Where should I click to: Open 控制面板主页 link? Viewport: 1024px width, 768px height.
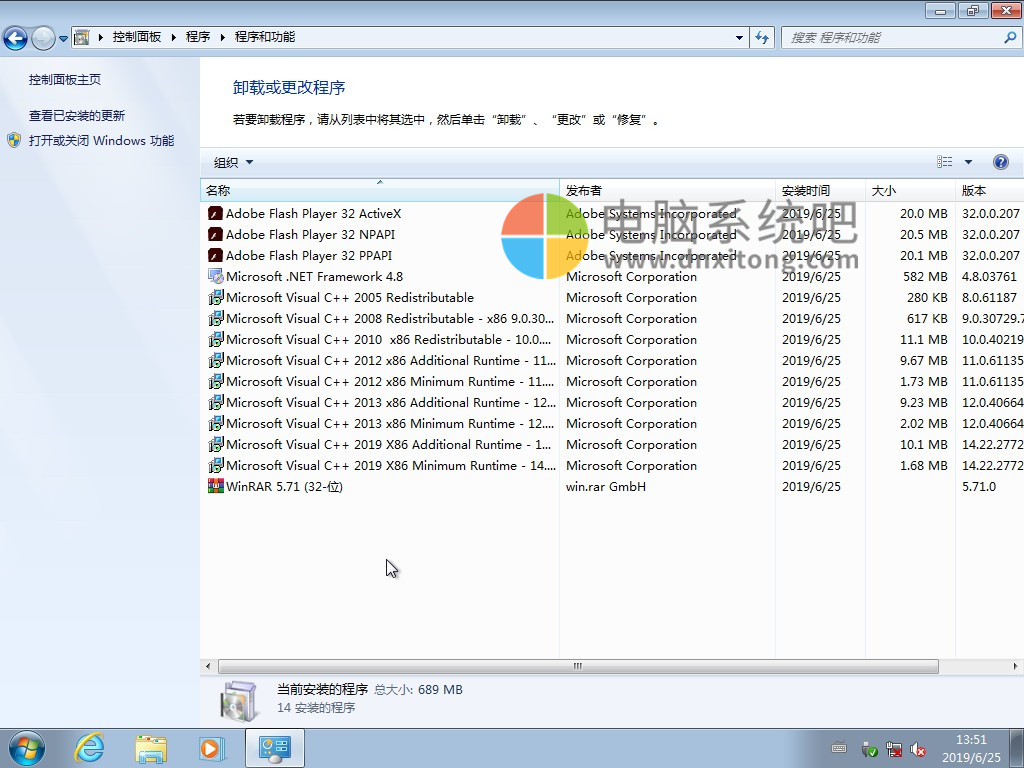(65, 80)
